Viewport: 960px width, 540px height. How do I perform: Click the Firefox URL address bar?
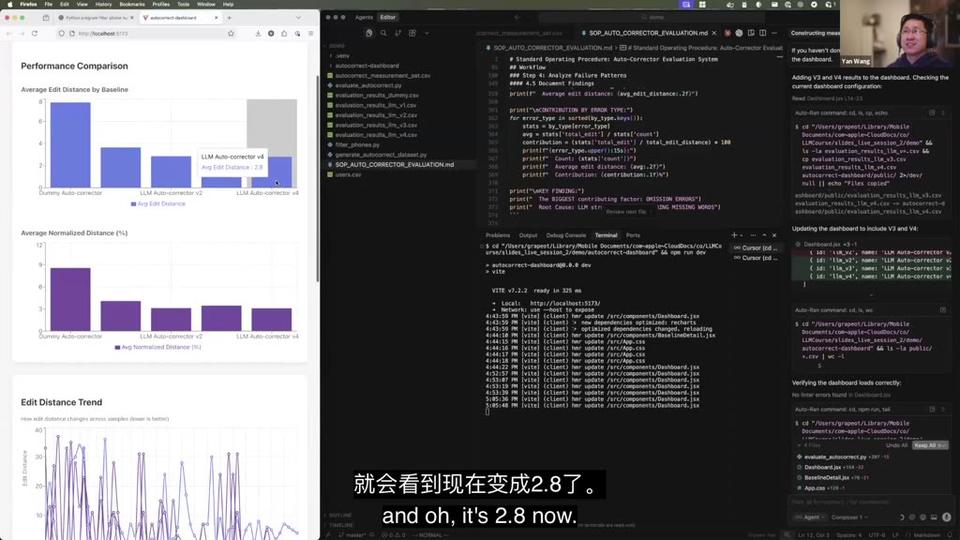point(147,34)
